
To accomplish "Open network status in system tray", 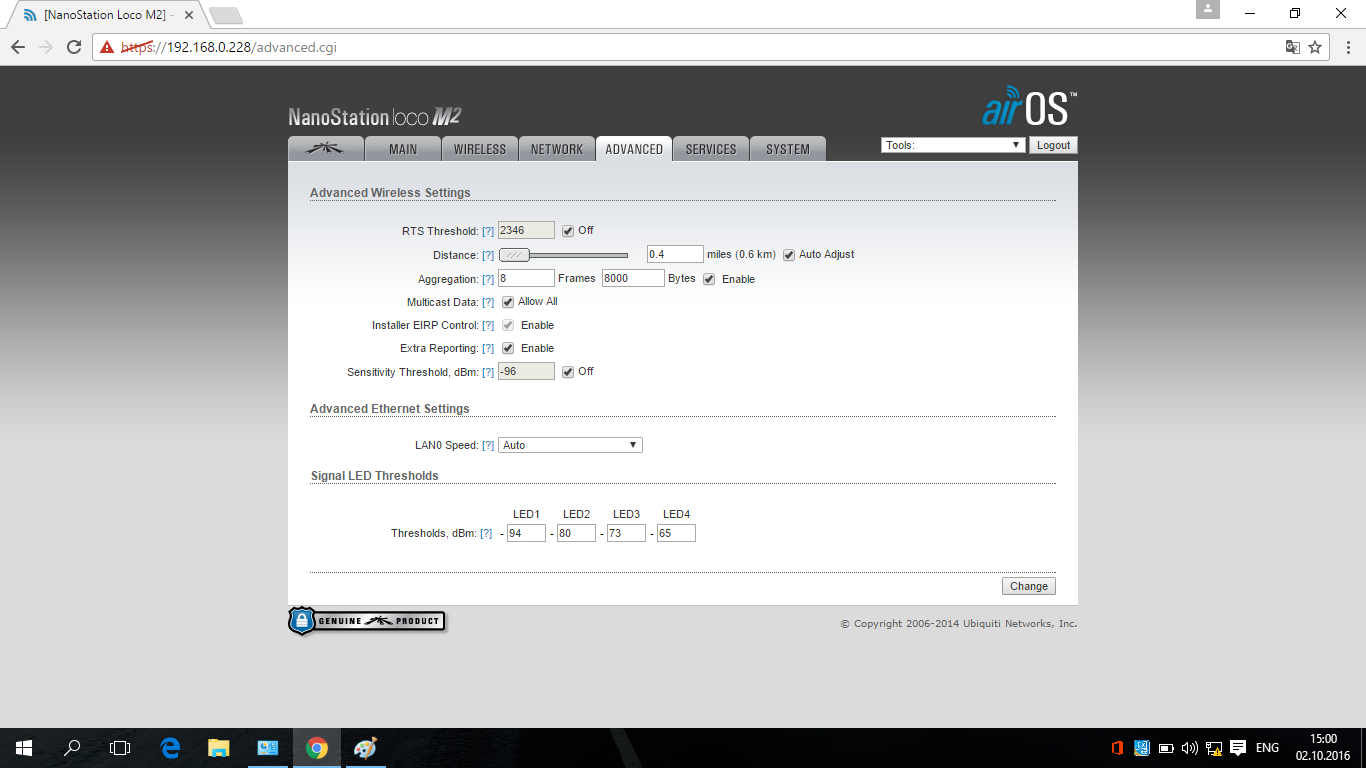I will tap(1214, 748).
